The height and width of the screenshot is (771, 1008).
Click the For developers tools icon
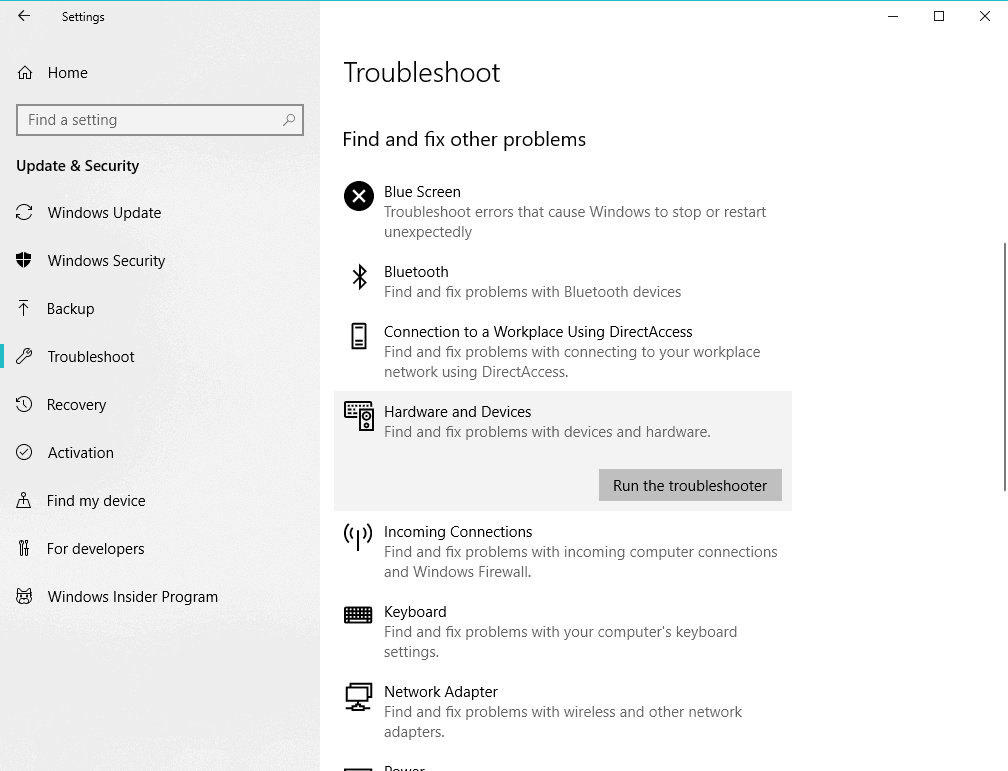pyautogui.click(x=24, y=548)
